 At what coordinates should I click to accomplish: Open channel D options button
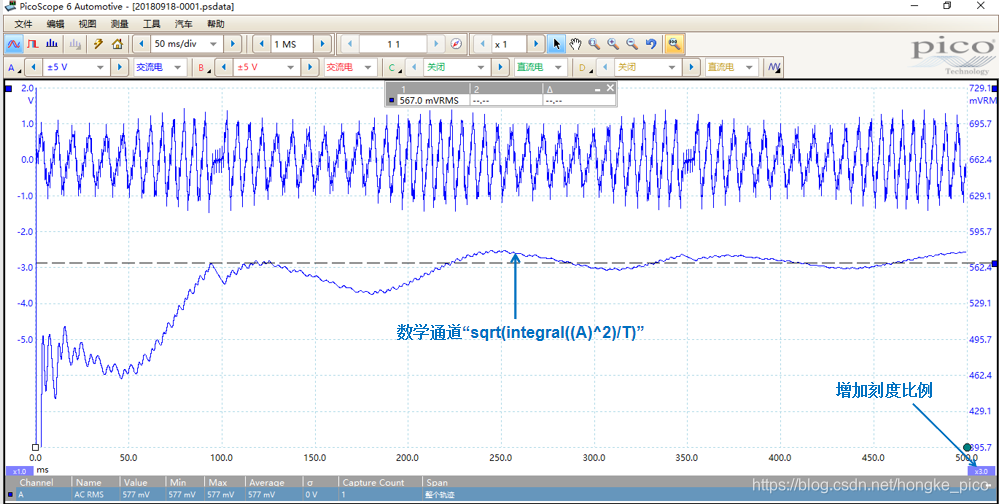coord(585,67)
